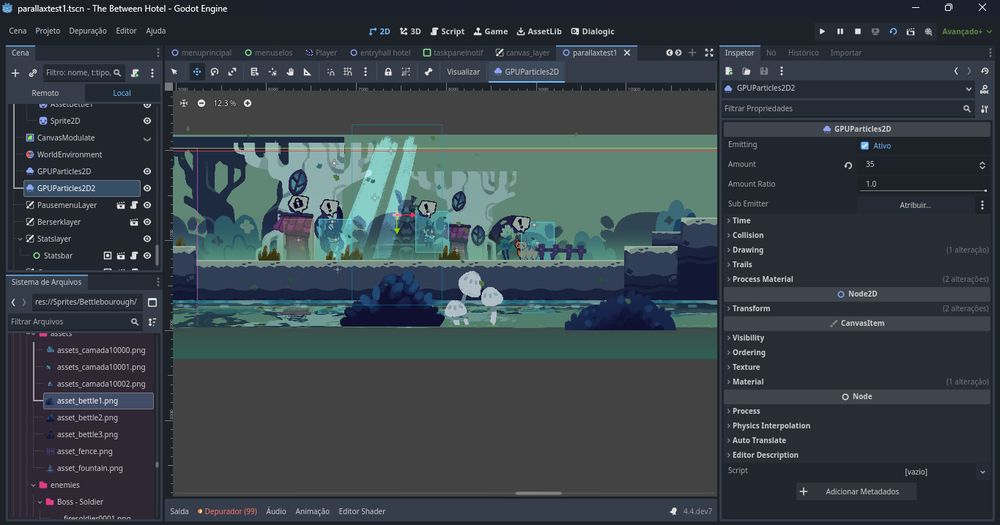Stop the running project

pos(858,31)
